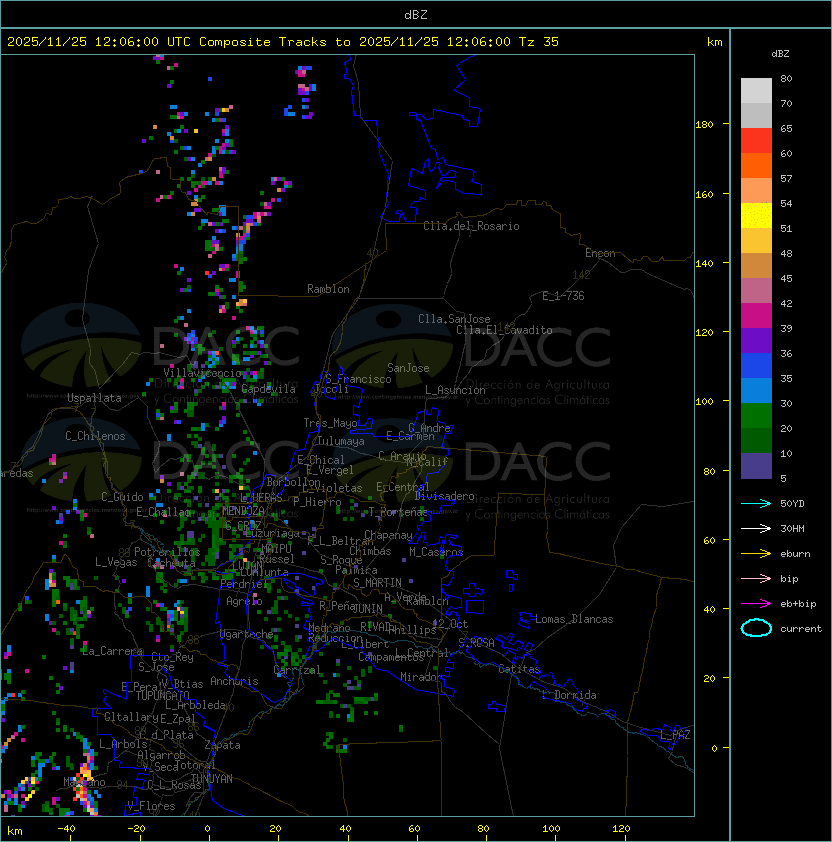Pick the bright yellow dBZ scale swatch
Screen dimensions: 832x842
(x=756, y=216)
